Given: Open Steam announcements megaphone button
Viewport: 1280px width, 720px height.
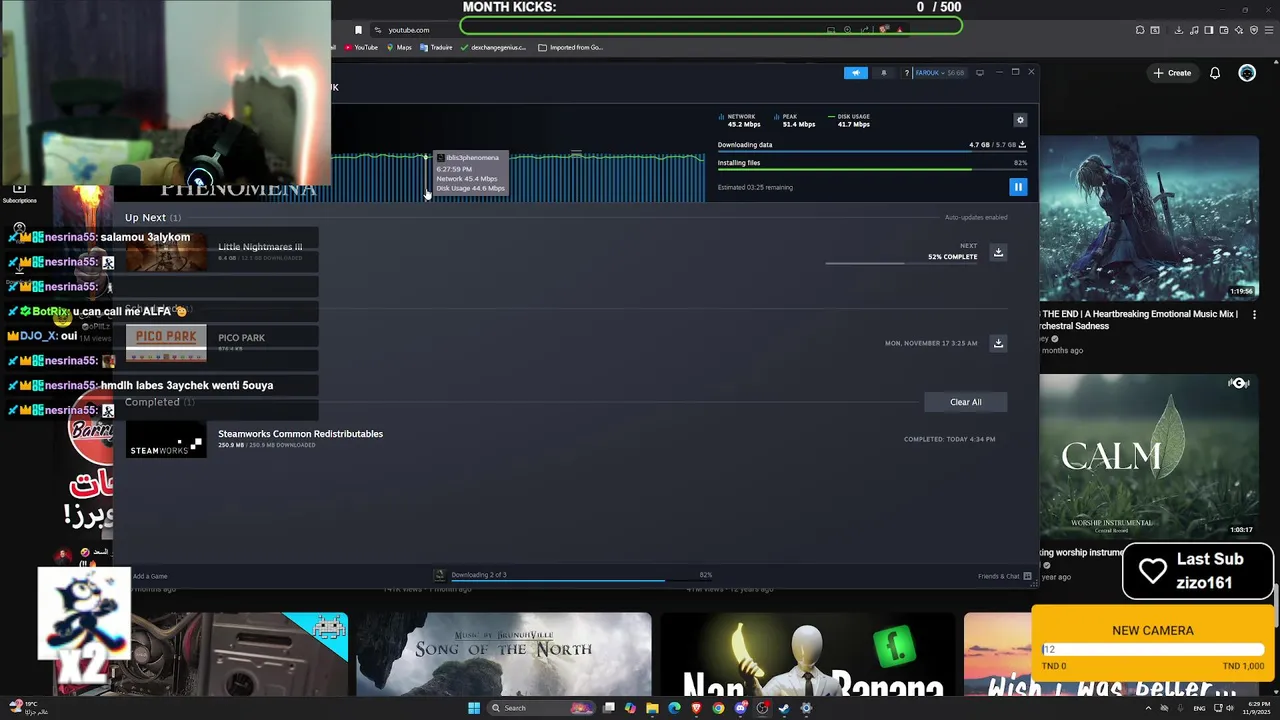Looking at the screenshot, I should point(856,72).
